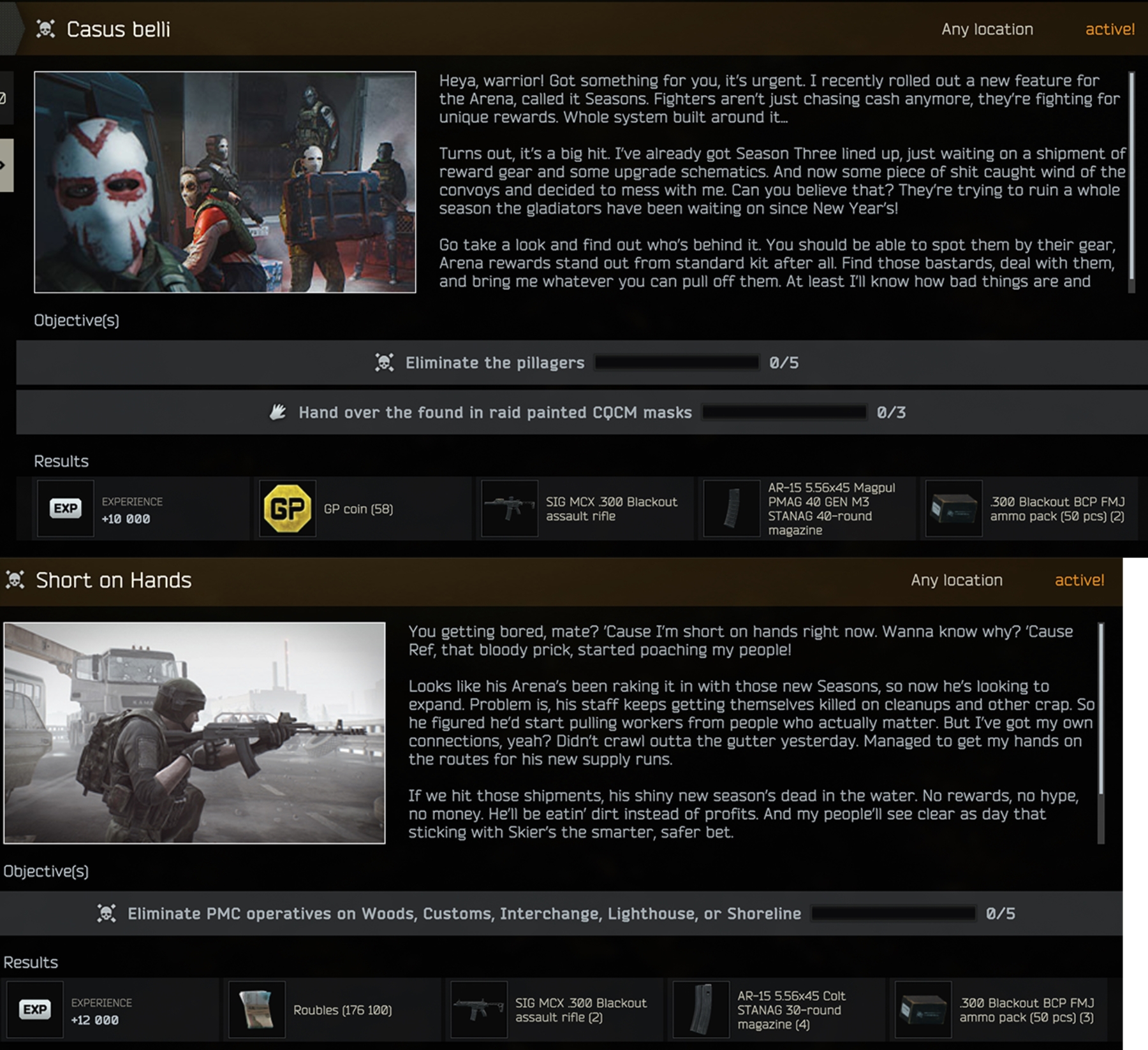Inspect the ammo pack icon labeled (50 pcs) (3)

pyautogui.click(x=923, y=1009)
